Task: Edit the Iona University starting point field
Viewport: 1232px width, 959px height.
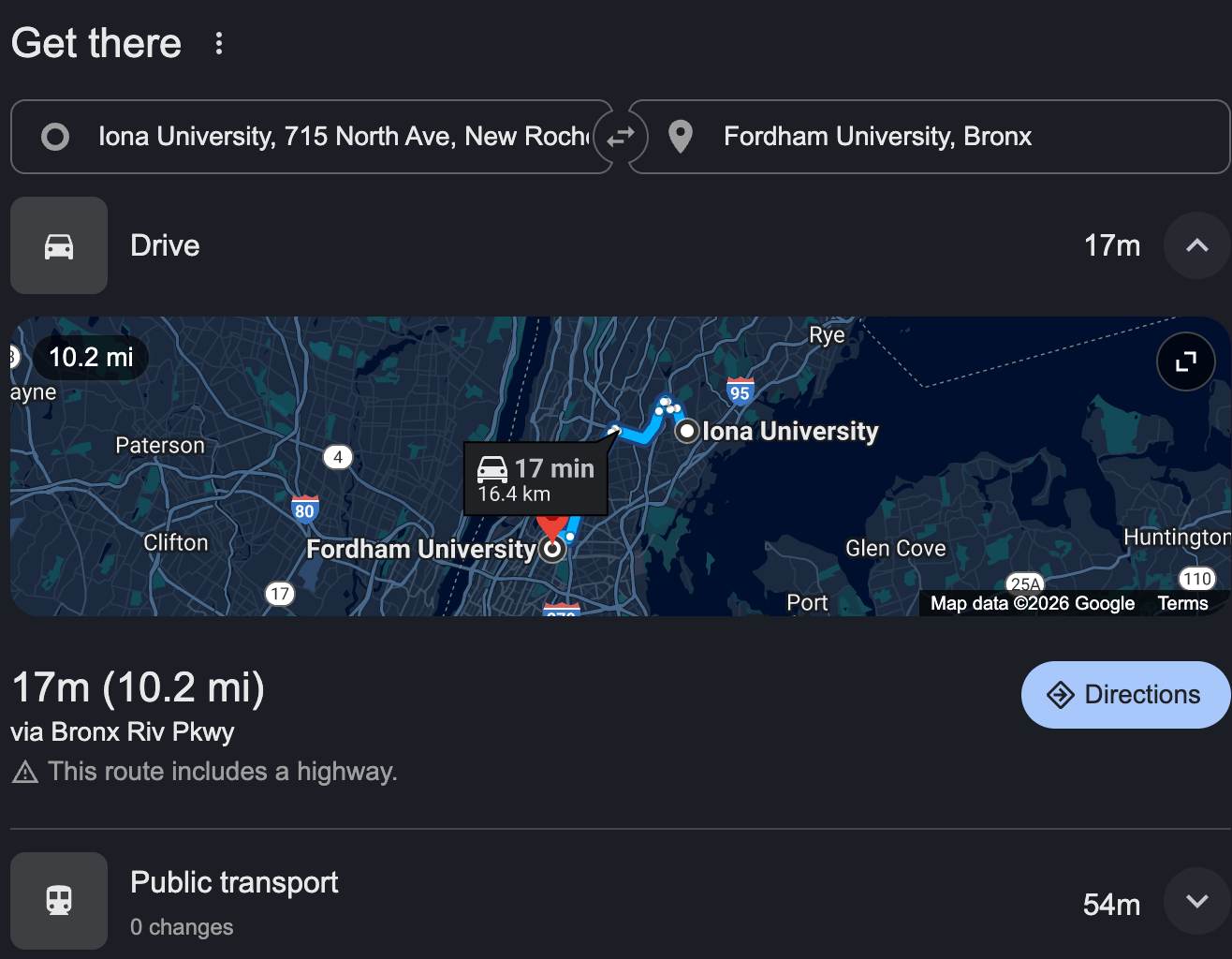Action: tap(342, 137)
